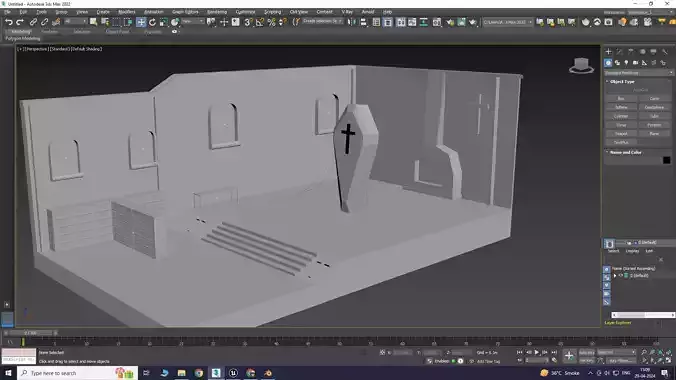Click the Sphere primitive button

(621, 107)
